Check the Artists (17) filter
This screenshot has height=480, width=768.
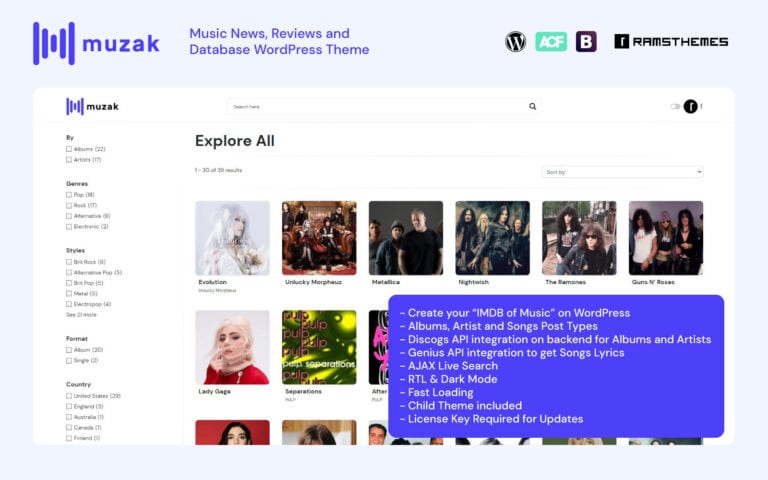click(69, 160)
